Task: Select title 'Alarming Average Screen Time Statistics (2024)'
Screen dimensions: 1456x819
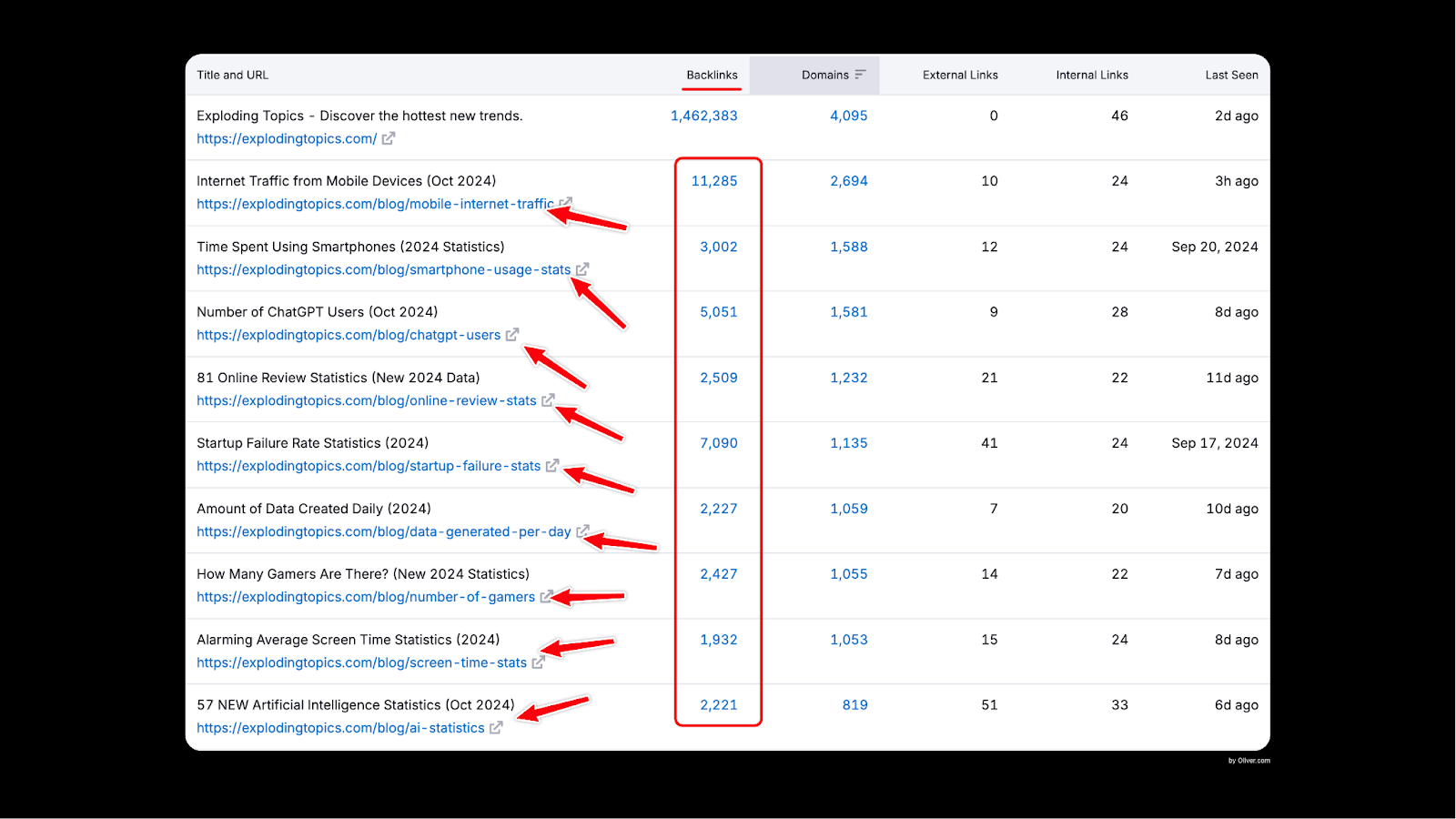Action: pyautogui.click(x=349, y=640)
